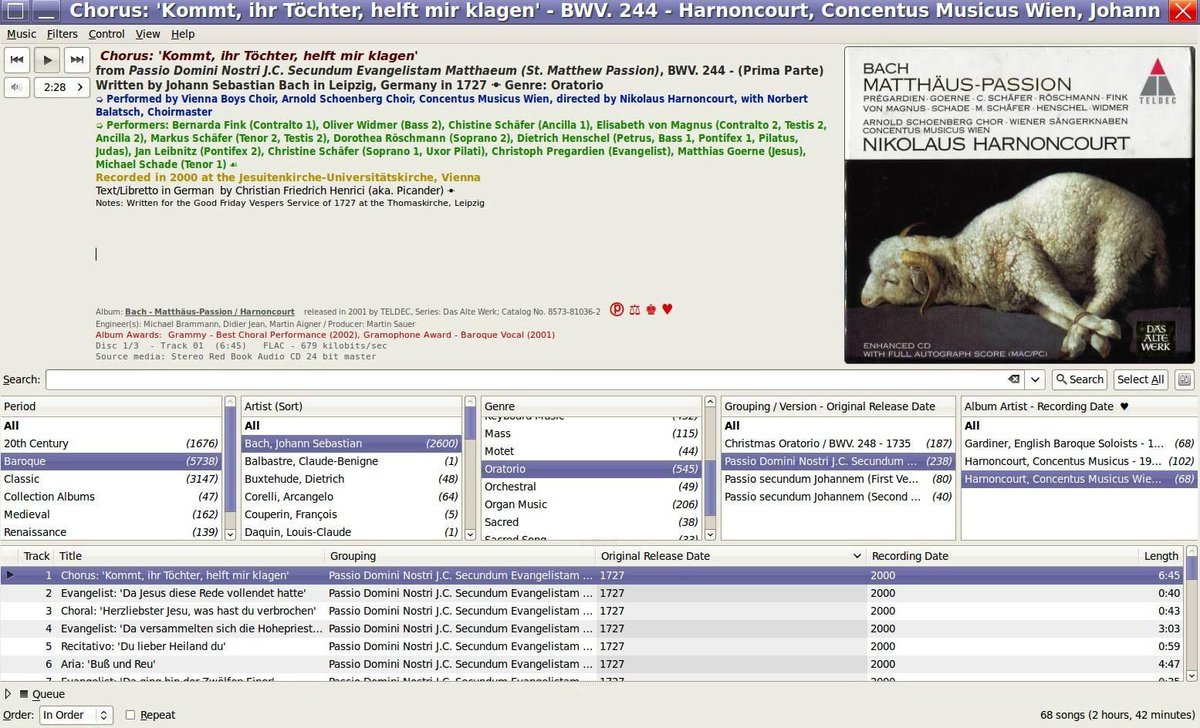Select track 5 Recitativo 'Du lieber Heiland du'
The width and height of the screenshot is (1200, 728).
point(592,646)
